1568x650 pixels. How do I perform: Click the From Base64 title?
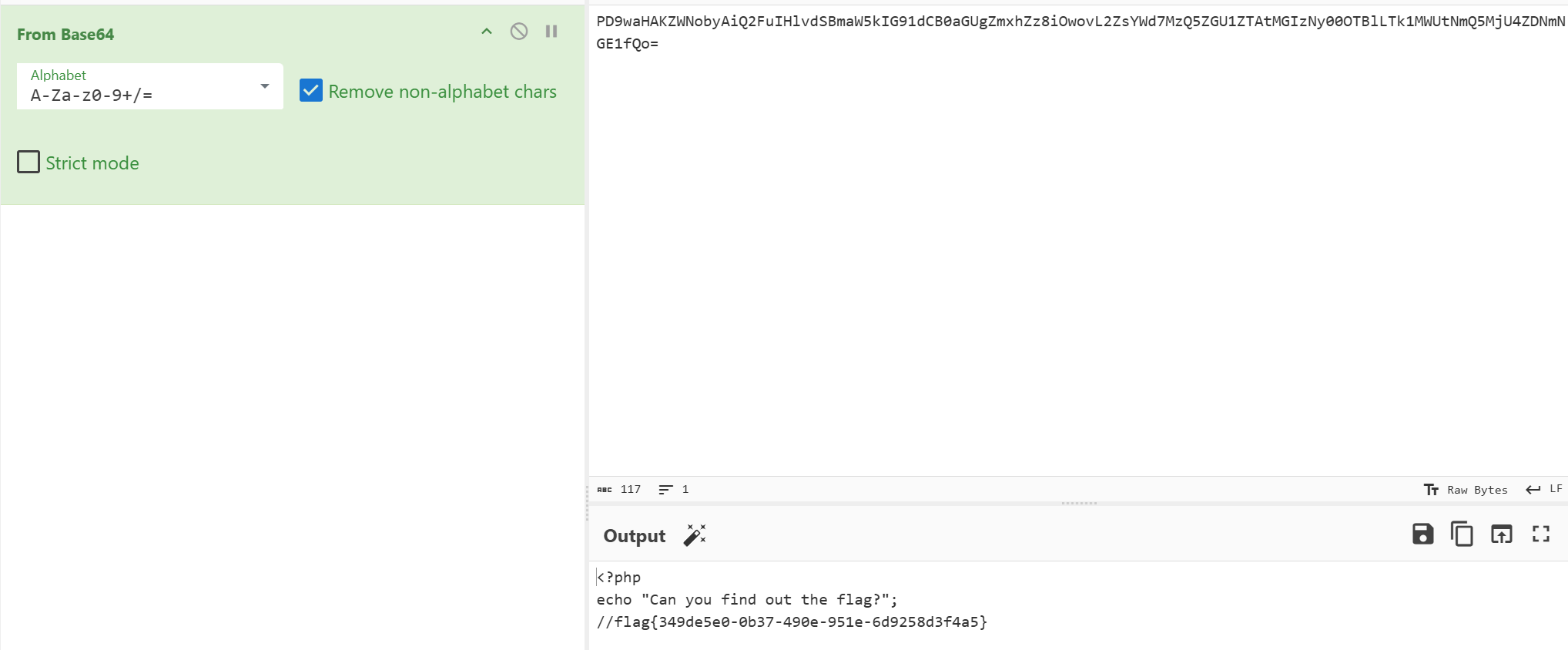(x=66, y=34)
